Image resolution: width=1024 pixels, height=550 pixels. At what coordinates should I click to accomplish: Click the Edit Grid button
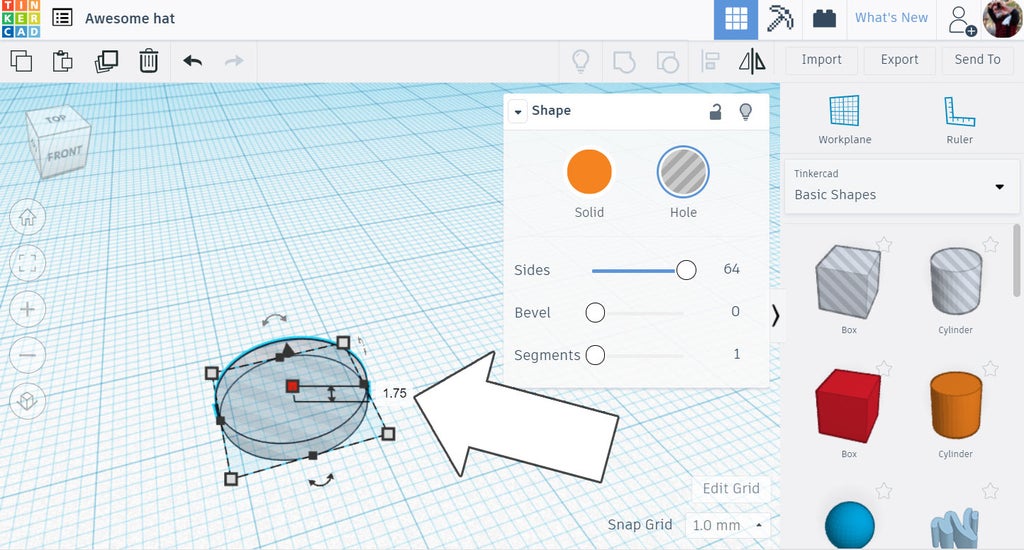coord(731,489)
